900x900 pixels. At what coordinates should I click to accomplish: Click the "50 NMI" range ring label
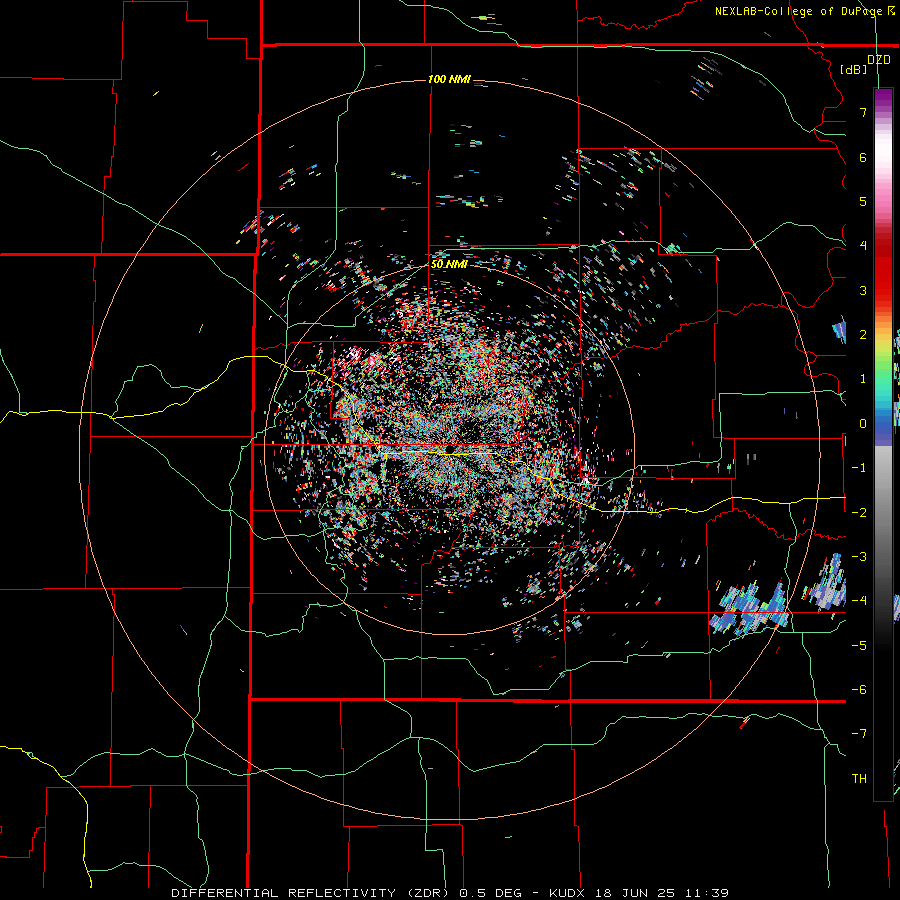click(449, 264)
